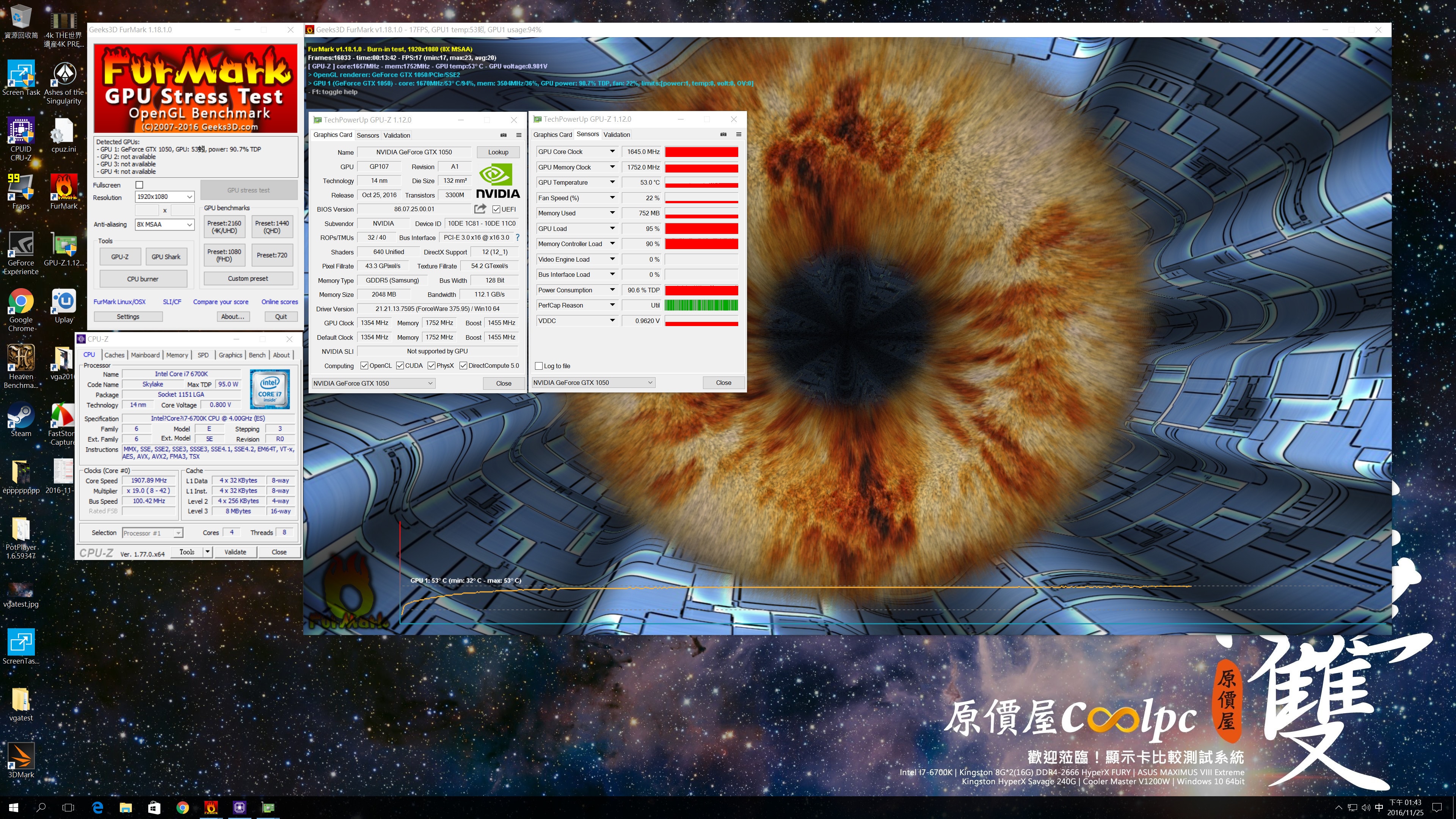Screen dimensions: 1456x819
Task: Click the Windows Start button
Action: click(x=14, y=808)
